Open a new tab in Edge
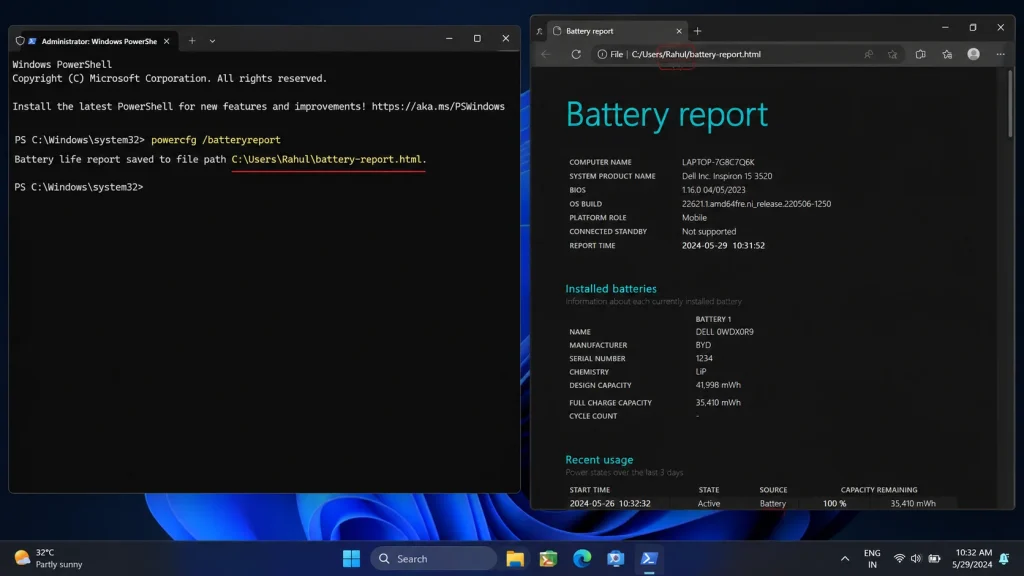The image size is (1024, 576). (697, 31)
